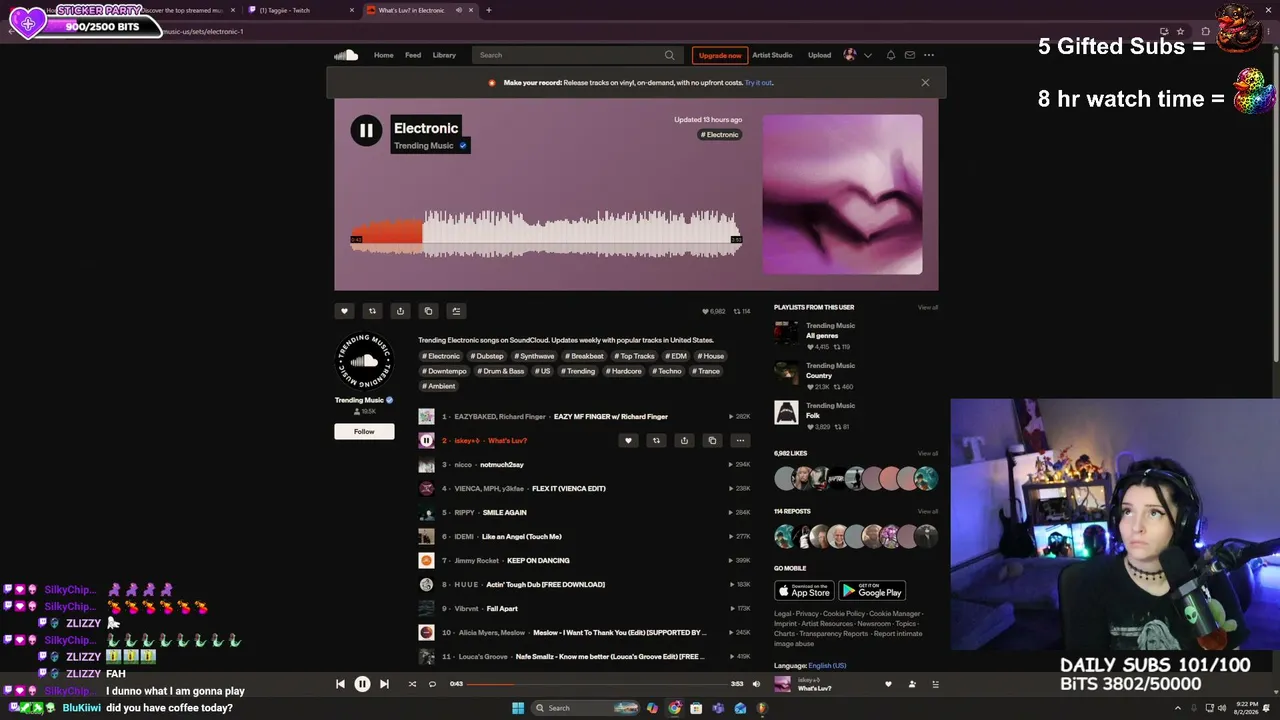
Task: Open the Trending Music profile avatar
Action: point(364,361)
